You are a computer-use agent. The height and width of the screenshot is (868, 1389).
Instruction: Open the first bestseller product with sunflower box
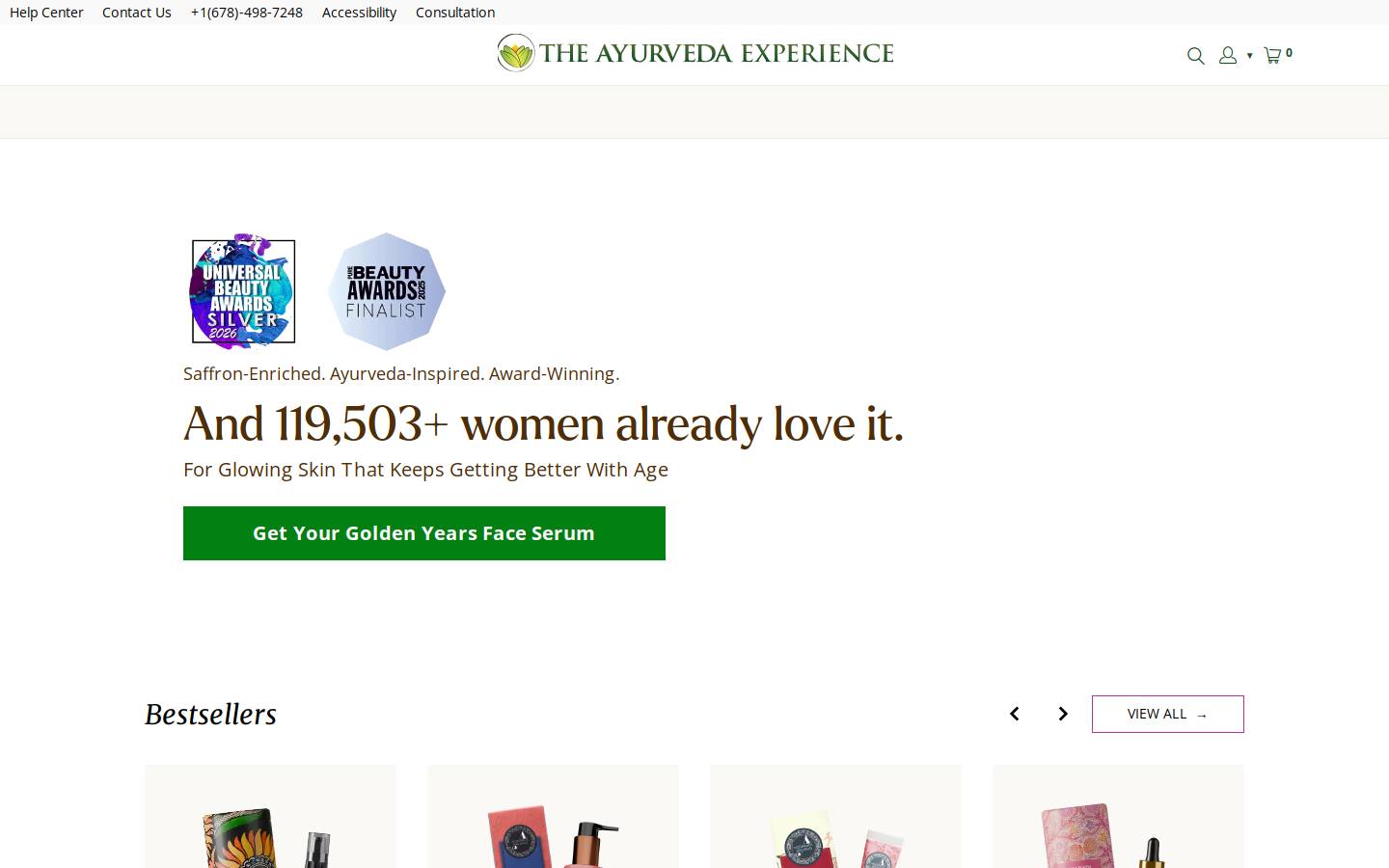point(270,816)
